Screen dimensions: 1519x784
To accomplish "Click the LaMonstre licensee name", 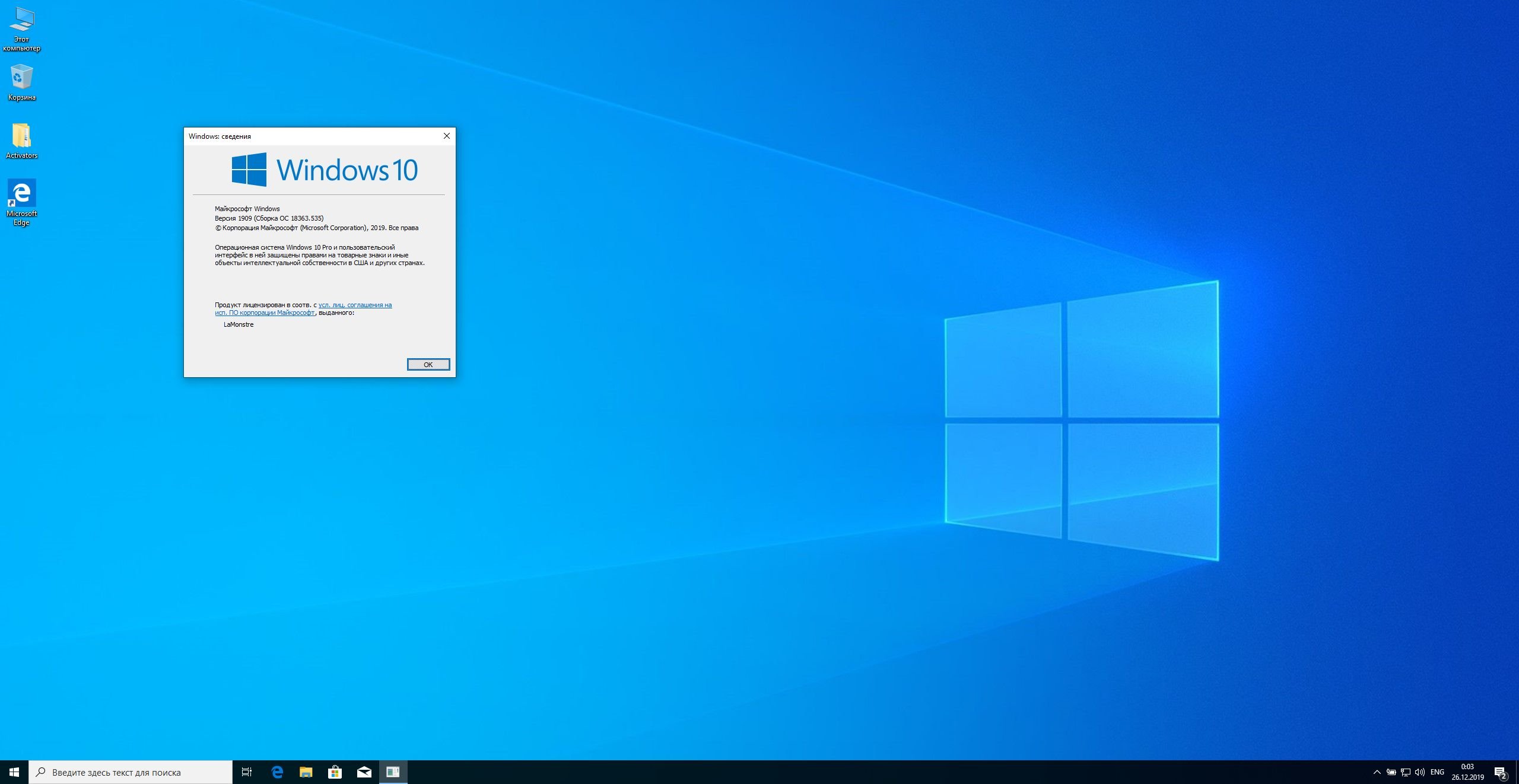I will 239,324.
